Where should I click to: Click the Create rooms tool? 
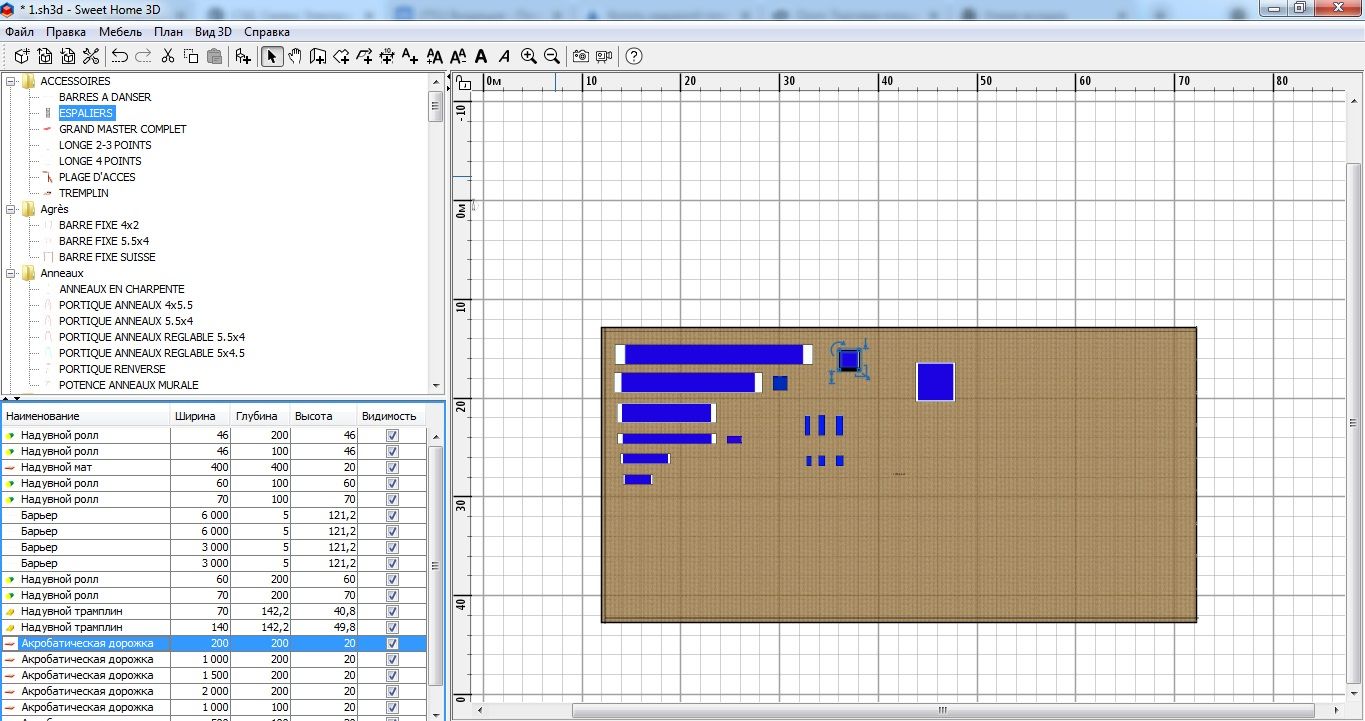click(341, 57)
